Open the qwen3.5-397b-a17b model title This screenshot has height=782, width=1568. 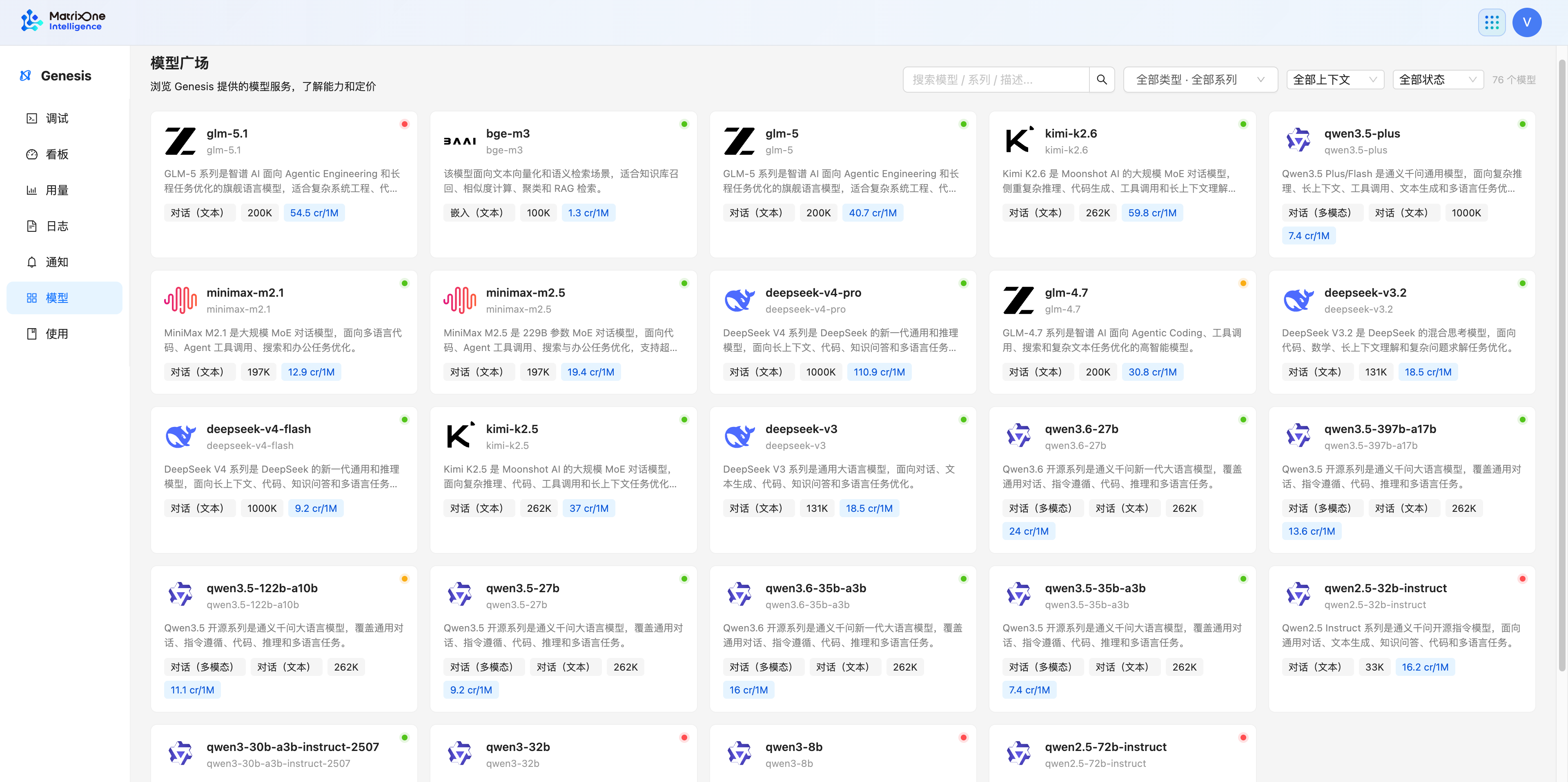tap(1380, 429)
